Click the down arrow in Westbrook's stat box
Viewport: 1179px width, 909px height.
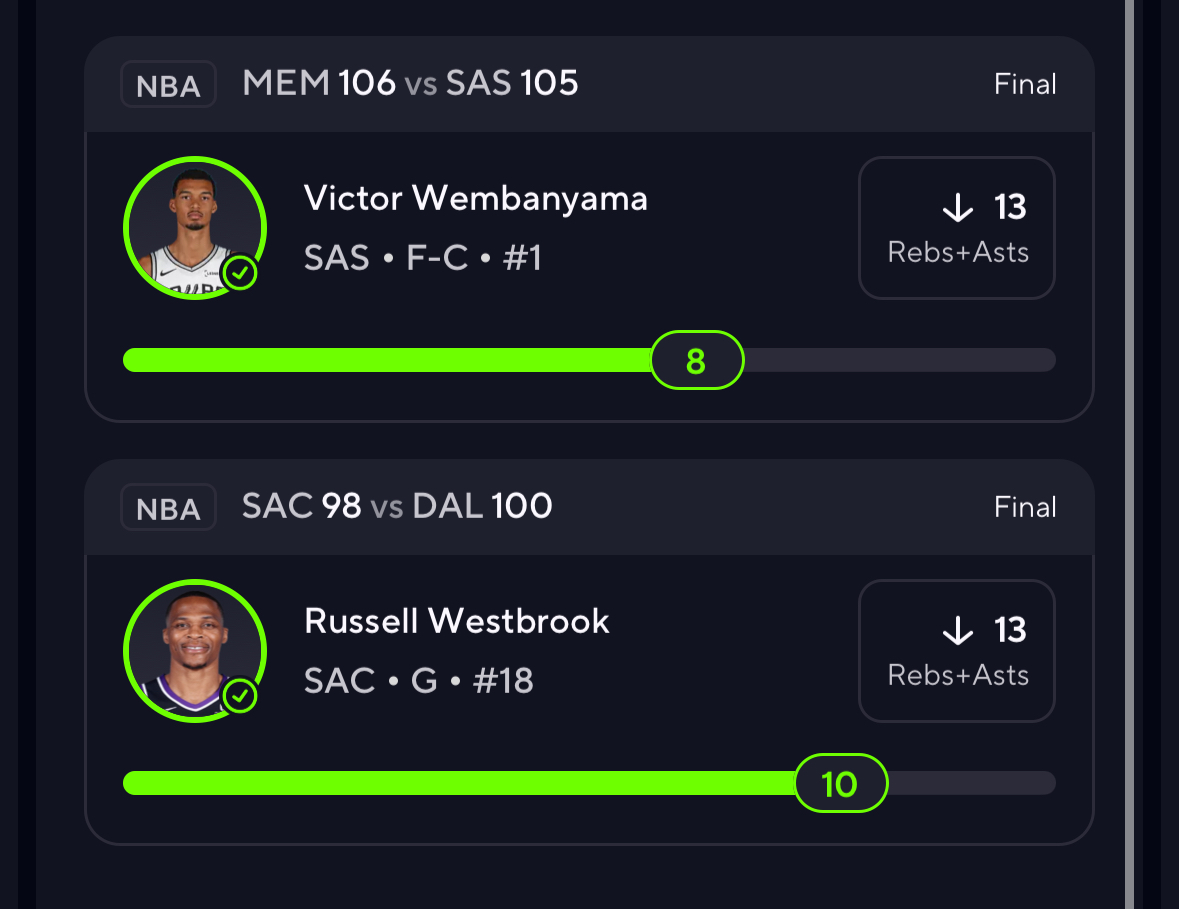(957, 631)
